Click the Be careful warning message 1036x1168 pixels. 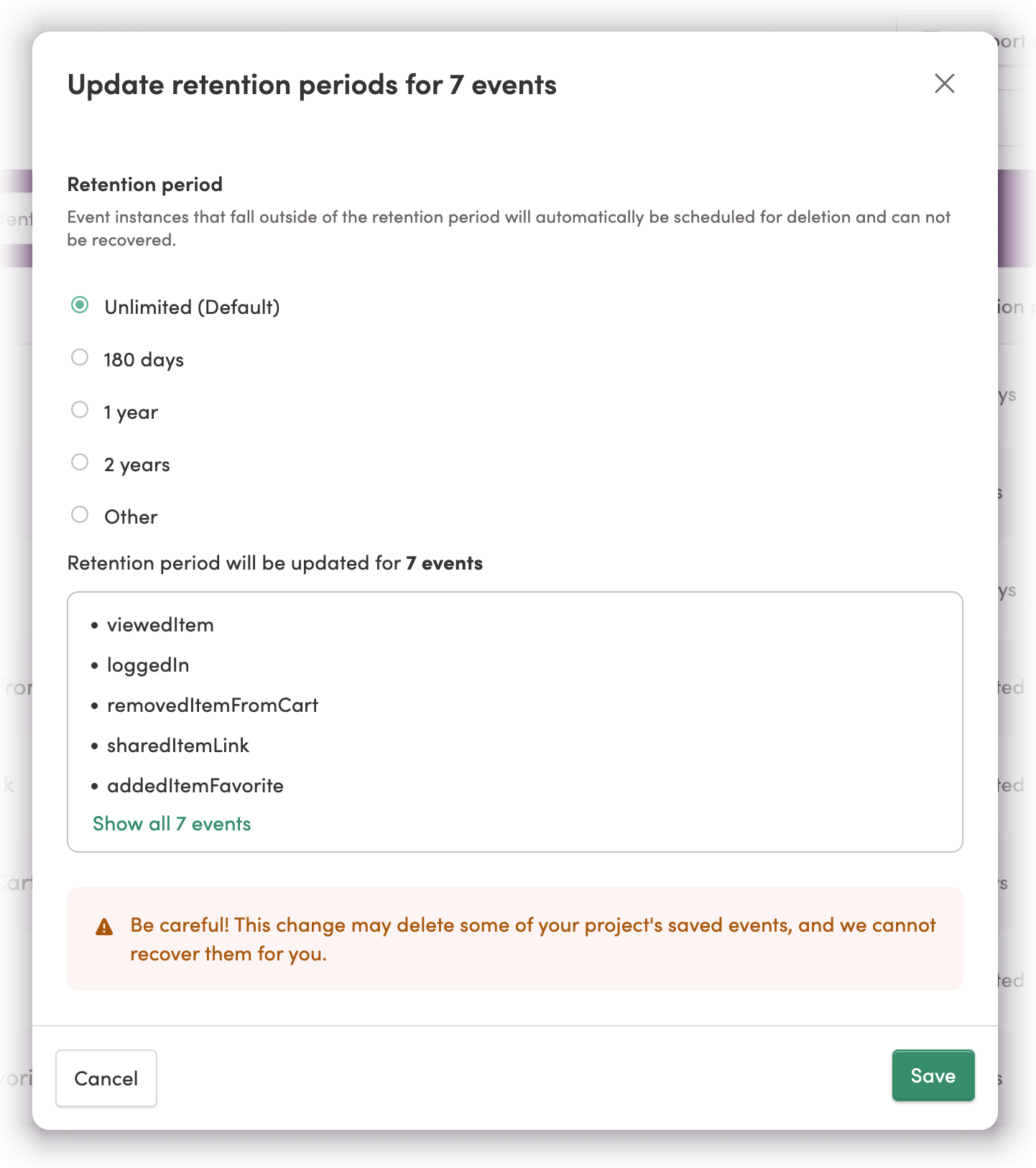pos(532,939)
